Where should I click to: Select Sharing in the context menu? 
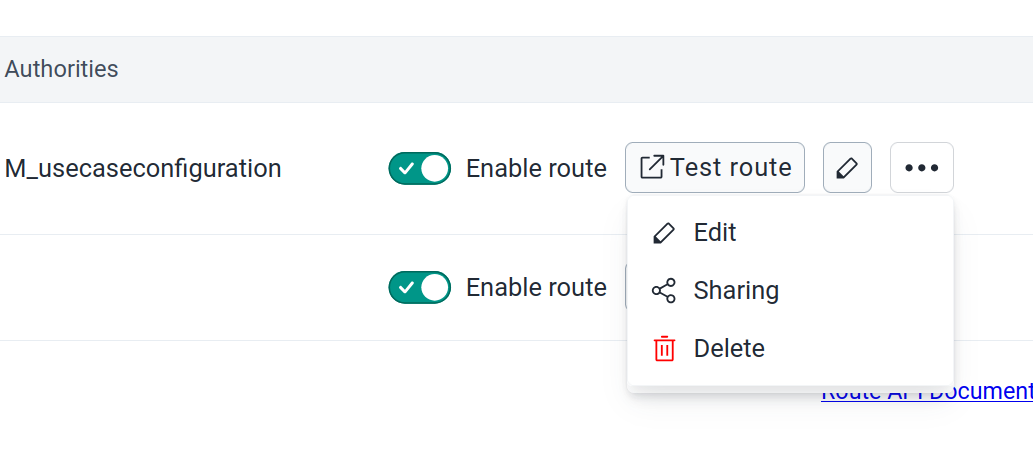(790, 290)
